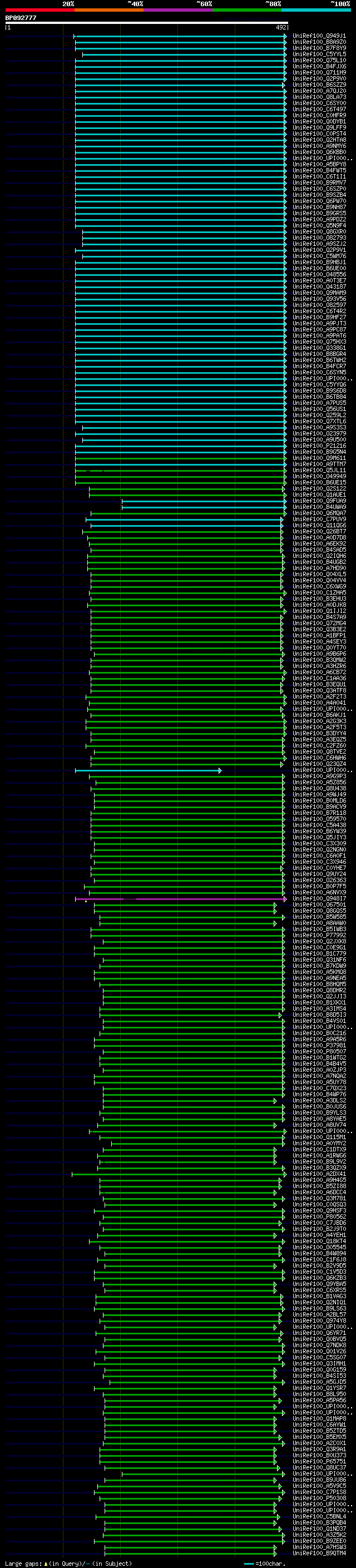
Task: Select hit label UniRef100_B4FWT5
Action: pyautogui.click(x=319, y=170)
